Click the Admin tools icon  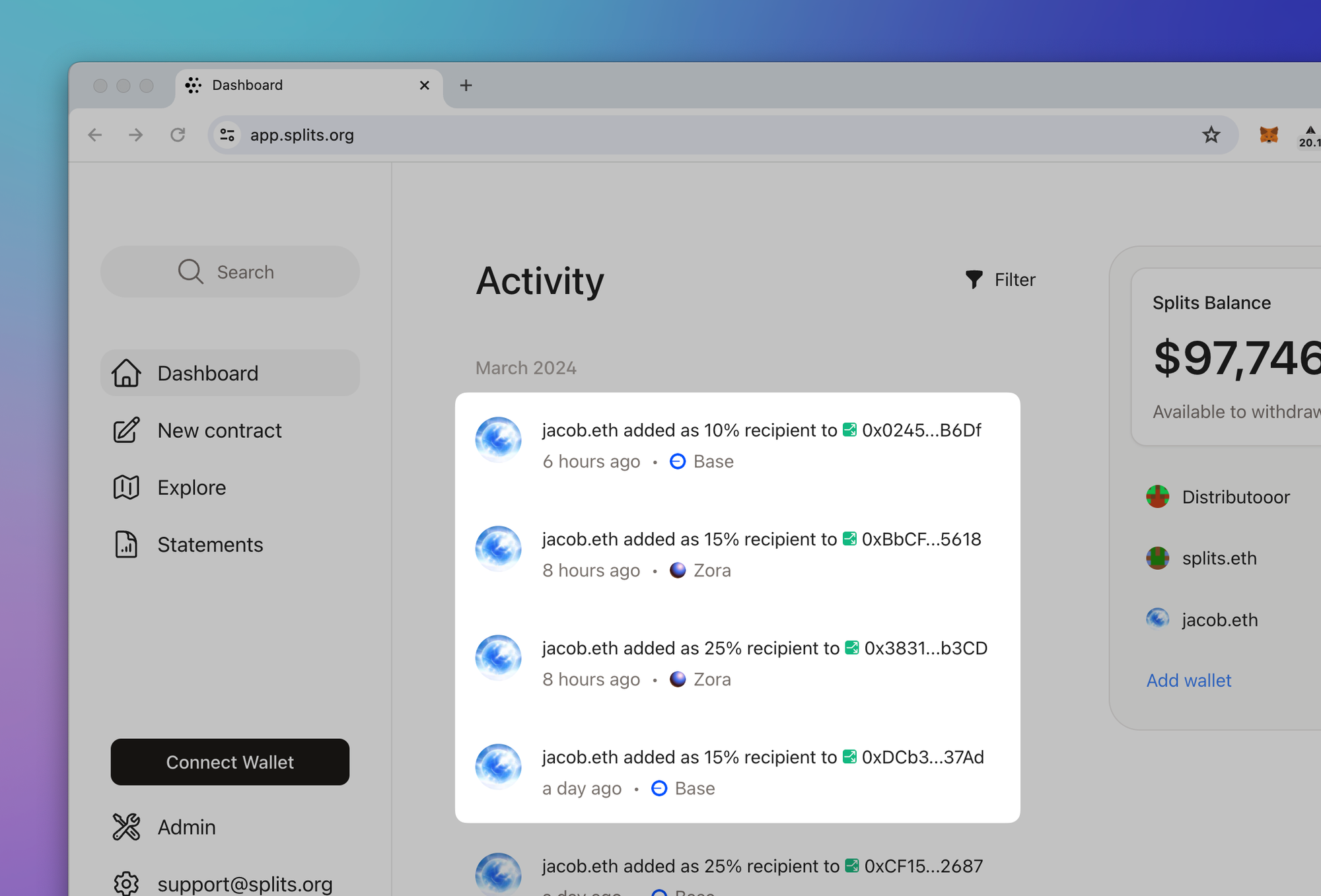click(125, 827)
